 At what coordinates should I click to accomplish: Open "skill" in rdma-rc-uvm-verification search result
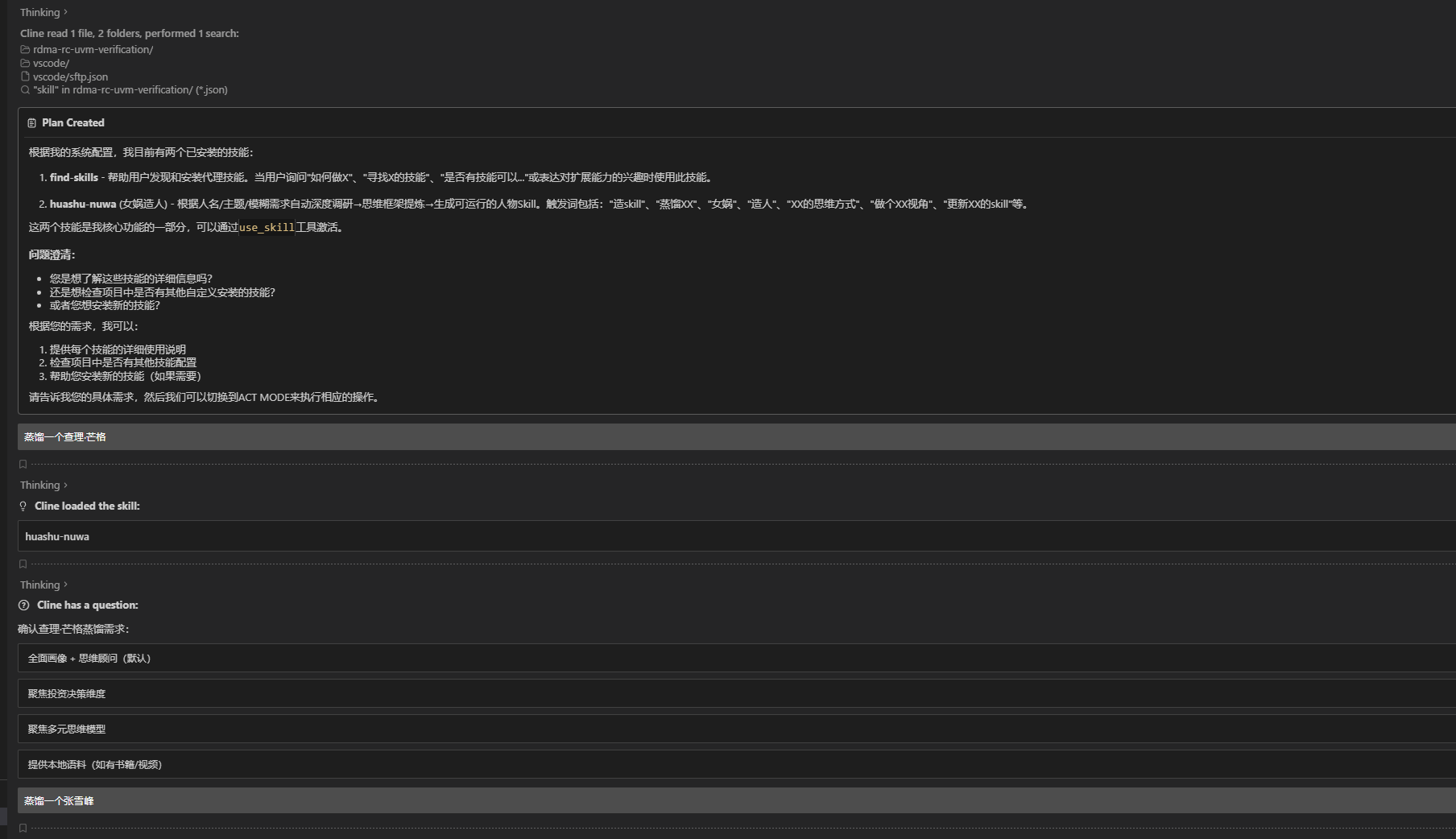pos(130,89)
